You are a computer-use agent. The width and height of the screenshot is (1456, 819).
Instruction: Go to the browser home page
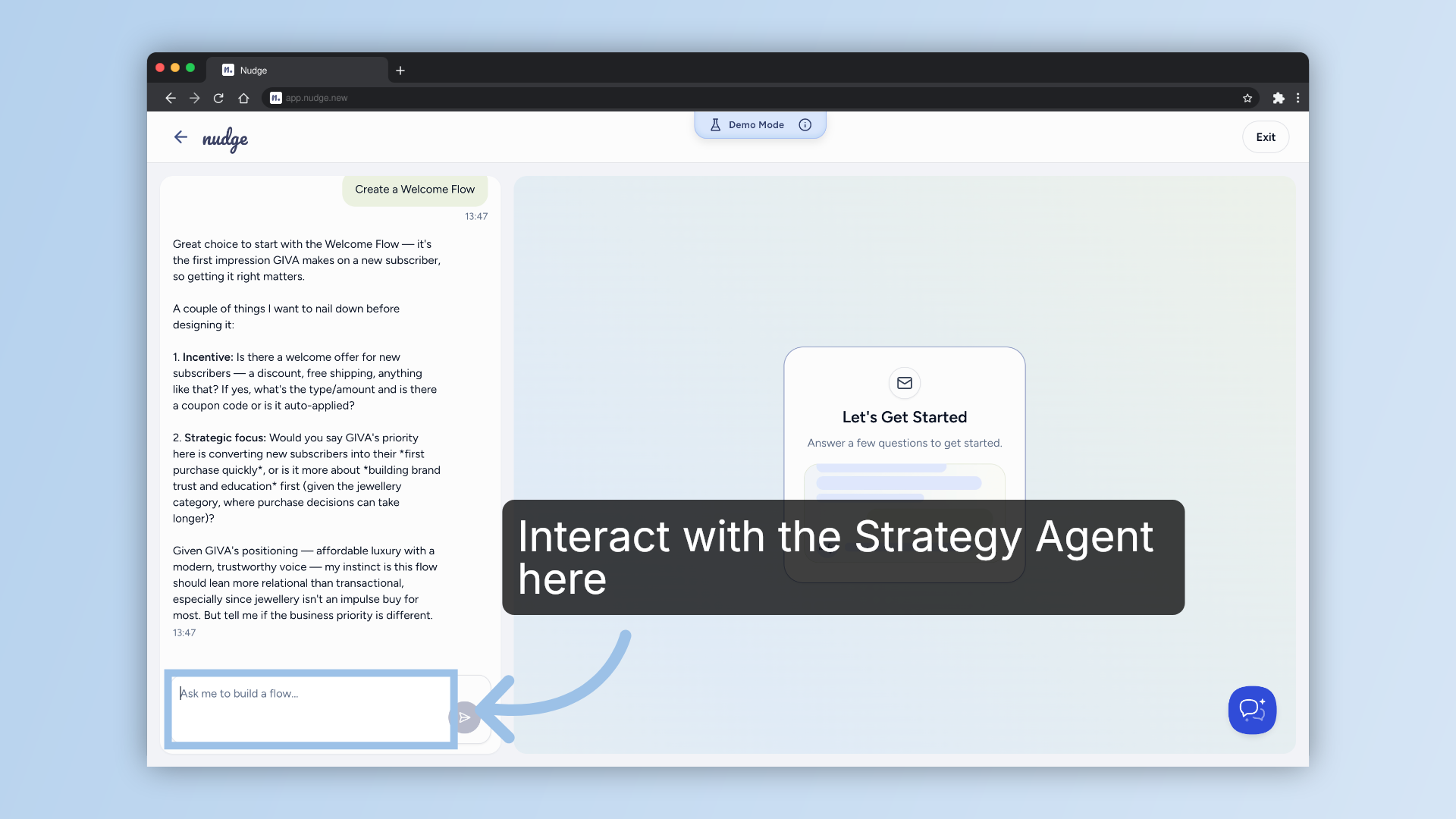pos(243,98)
